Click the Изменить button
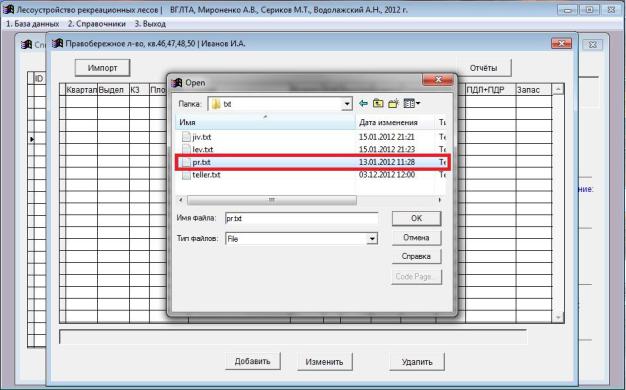Screen dimensions: 626x390 (x=324, y=362)
